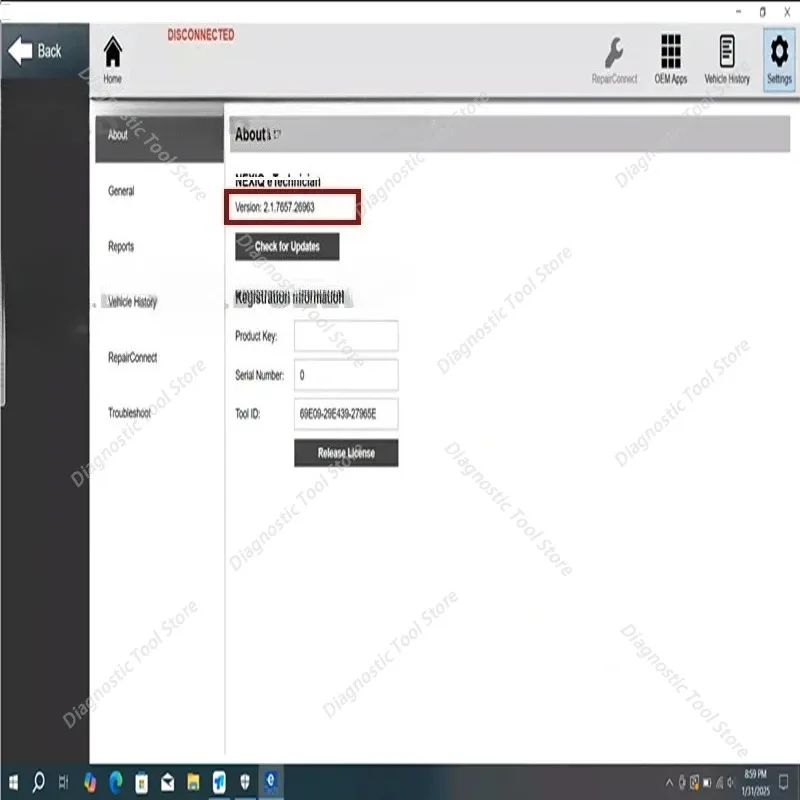Focus the Product Key field
Image resolution: width=800 pixels, height=800 pixels.
tap(346, 336)
